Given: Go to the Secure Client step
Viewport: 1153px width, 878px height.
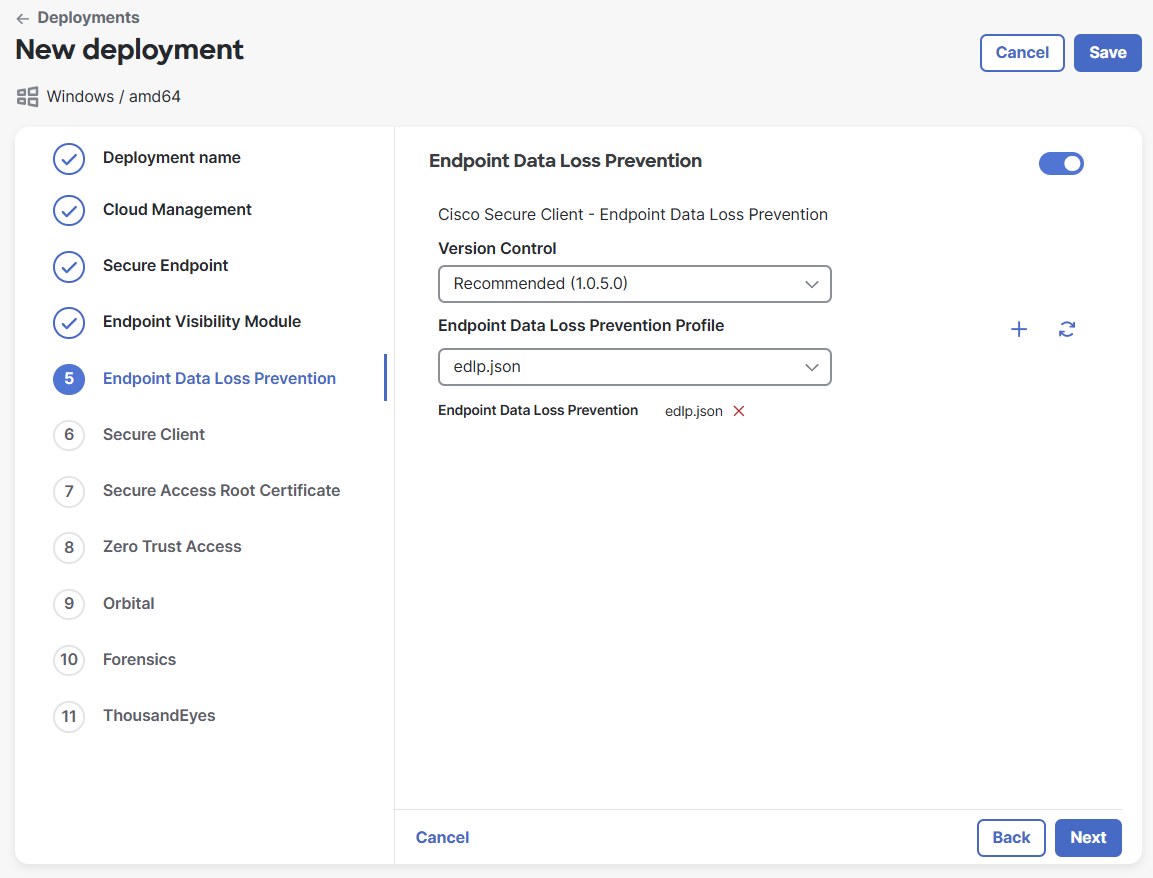Looking at the screenshot, I should 154,435.
